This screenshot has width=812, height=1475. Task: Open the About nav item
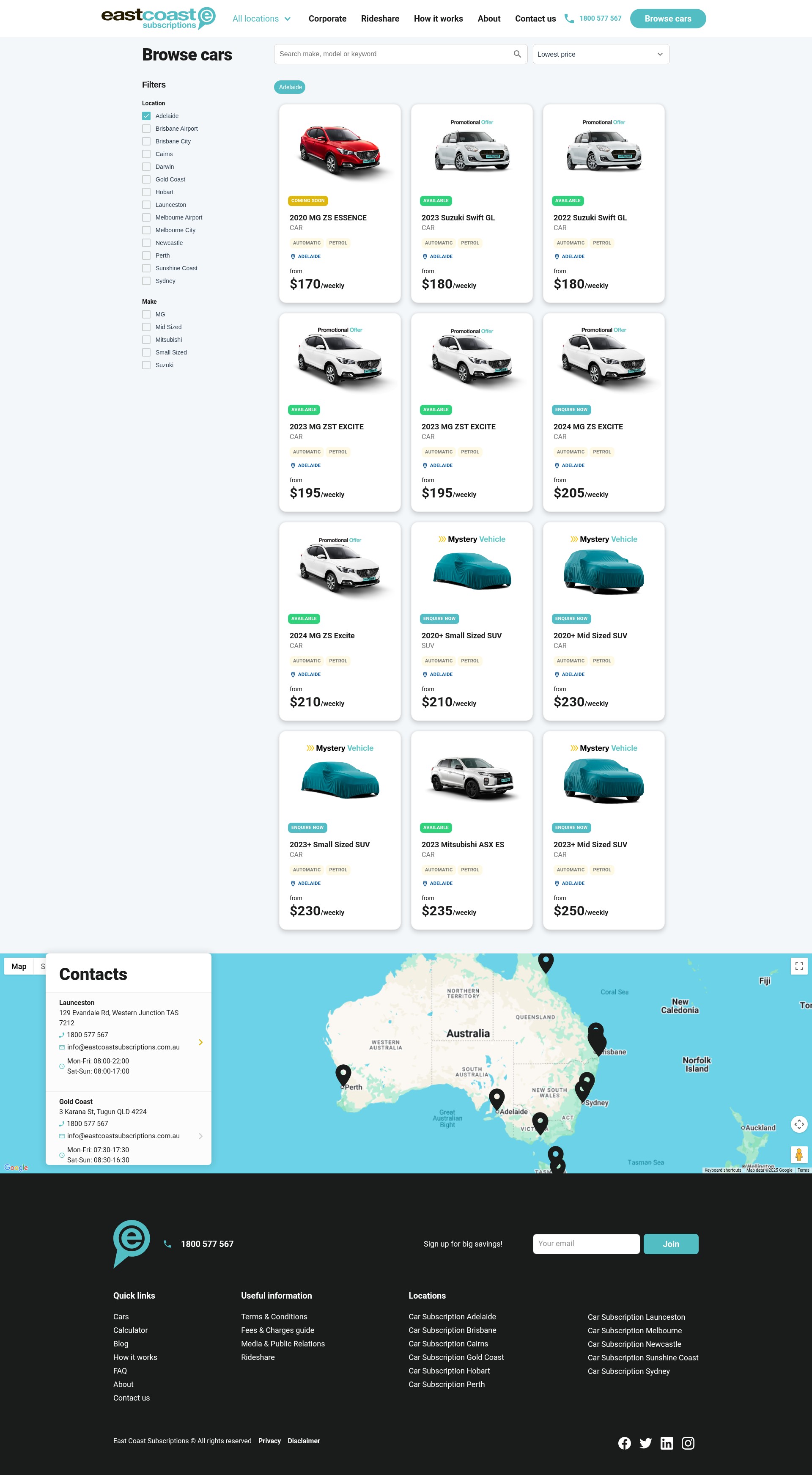pos(488,19)
